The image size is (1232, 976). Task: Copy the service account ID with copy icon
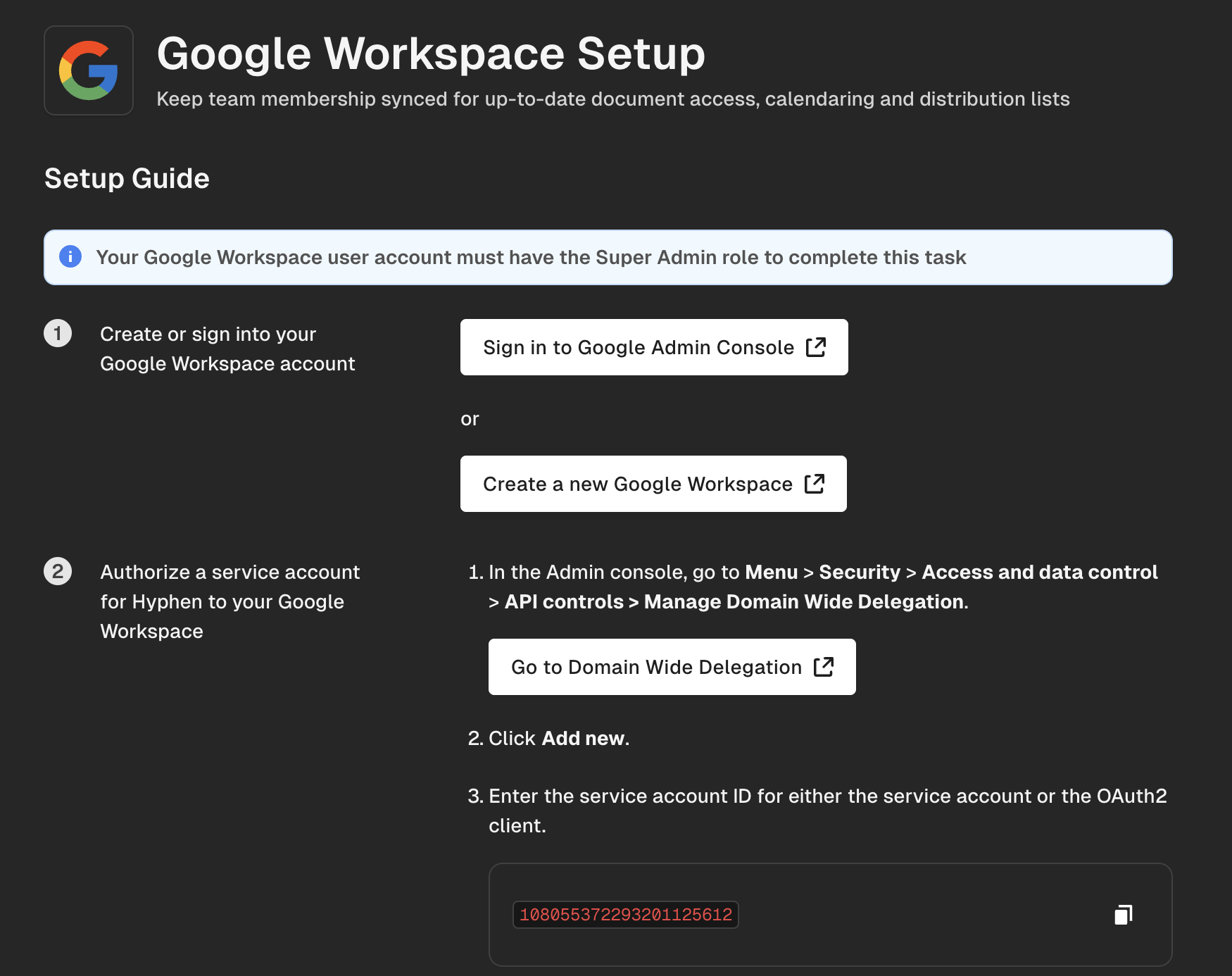[1124, 915]
